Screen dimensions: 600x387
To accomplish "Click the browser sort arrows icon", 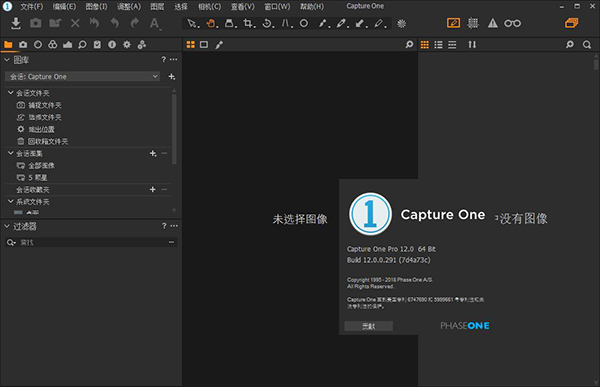I will pos(472,45).
